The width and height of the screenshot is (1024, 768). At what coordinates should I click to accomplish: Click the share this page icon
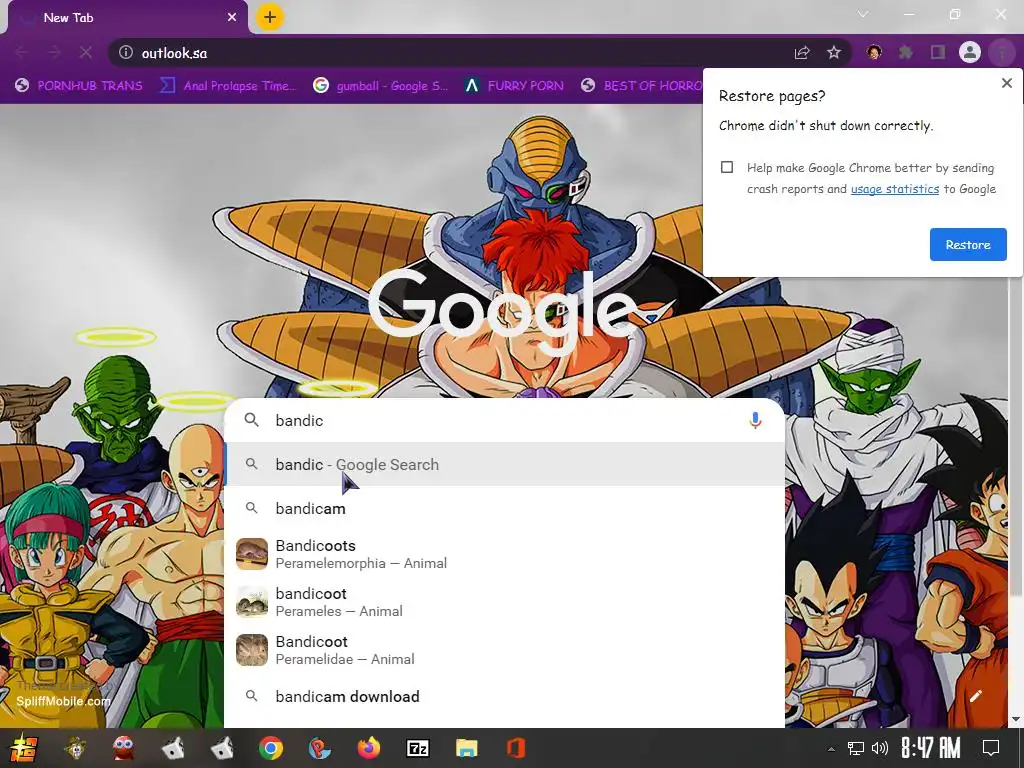click(x=802, y=52)
